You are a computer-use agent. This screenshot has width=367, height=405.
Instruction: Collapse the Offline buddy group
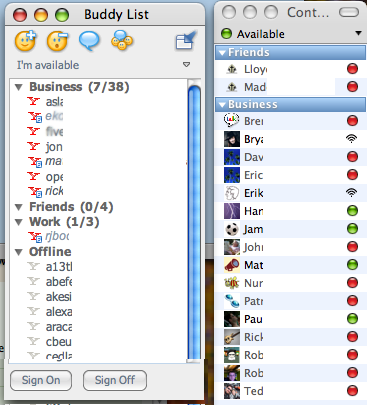19,252
